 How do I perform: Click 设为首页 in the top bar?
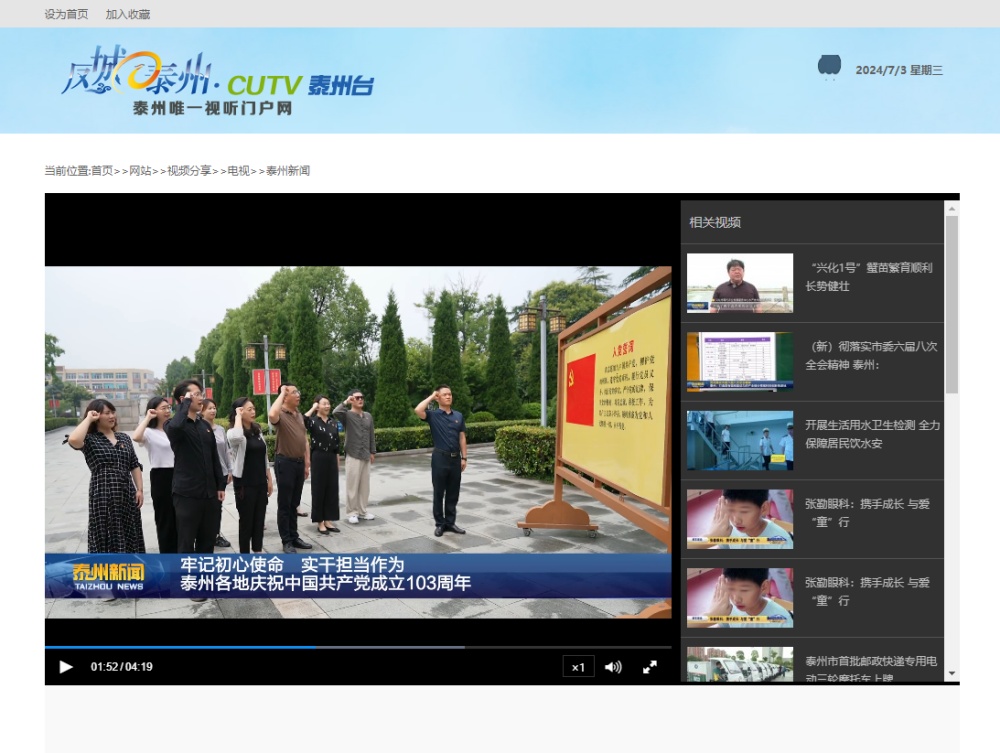point(66,14)
